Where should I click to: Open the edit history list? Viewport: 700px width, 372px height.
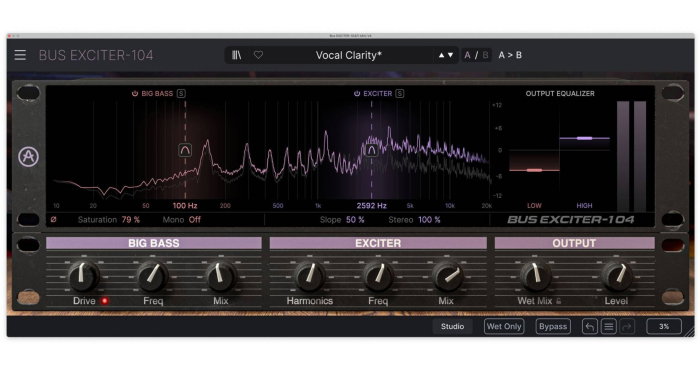tap(608, 326)
